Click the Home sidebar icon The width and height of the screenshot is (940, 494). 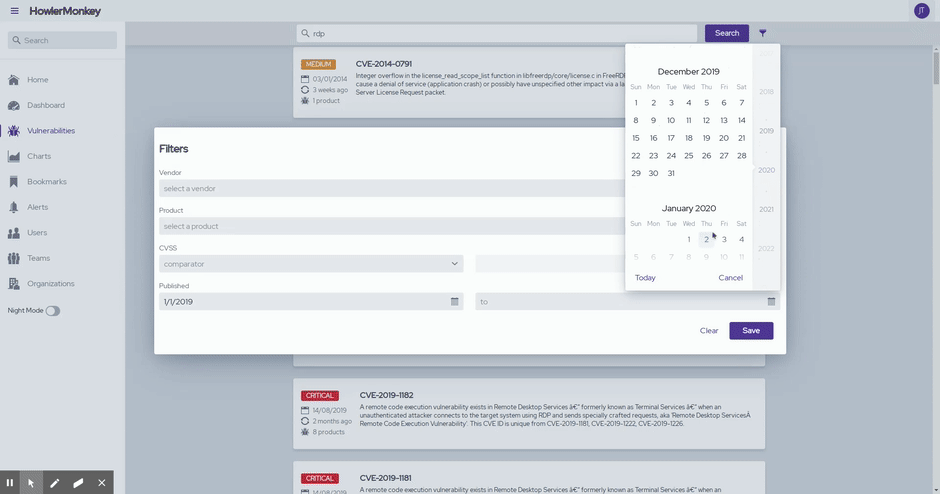[14, 80]
